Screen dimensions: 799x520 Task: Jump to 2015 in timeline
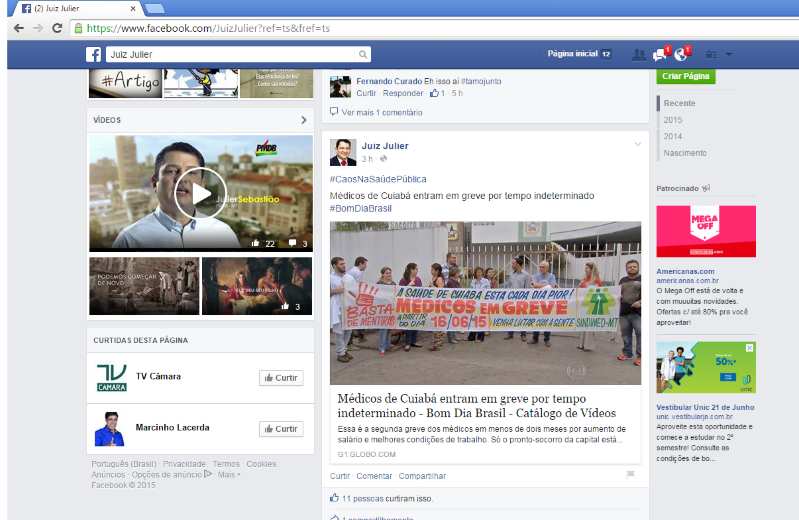tap(673, 120)
